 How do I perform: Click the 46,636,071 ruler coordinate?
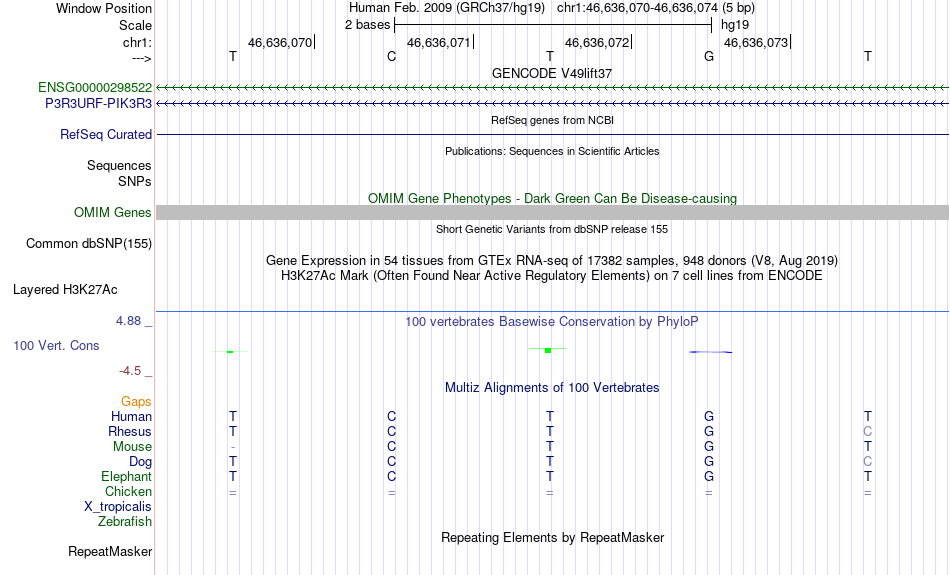pyautogui.click(x=439, y=42)
